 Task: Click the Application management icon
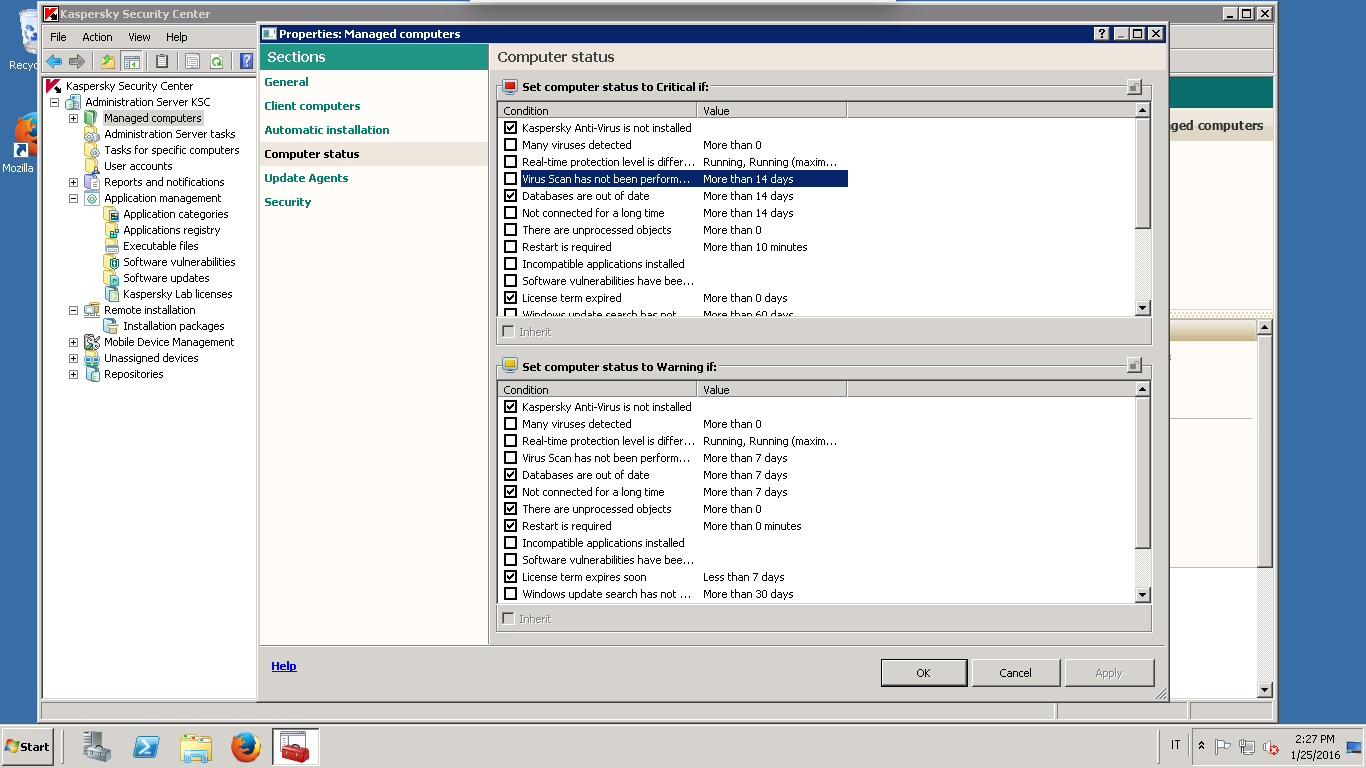pos(92,198)
